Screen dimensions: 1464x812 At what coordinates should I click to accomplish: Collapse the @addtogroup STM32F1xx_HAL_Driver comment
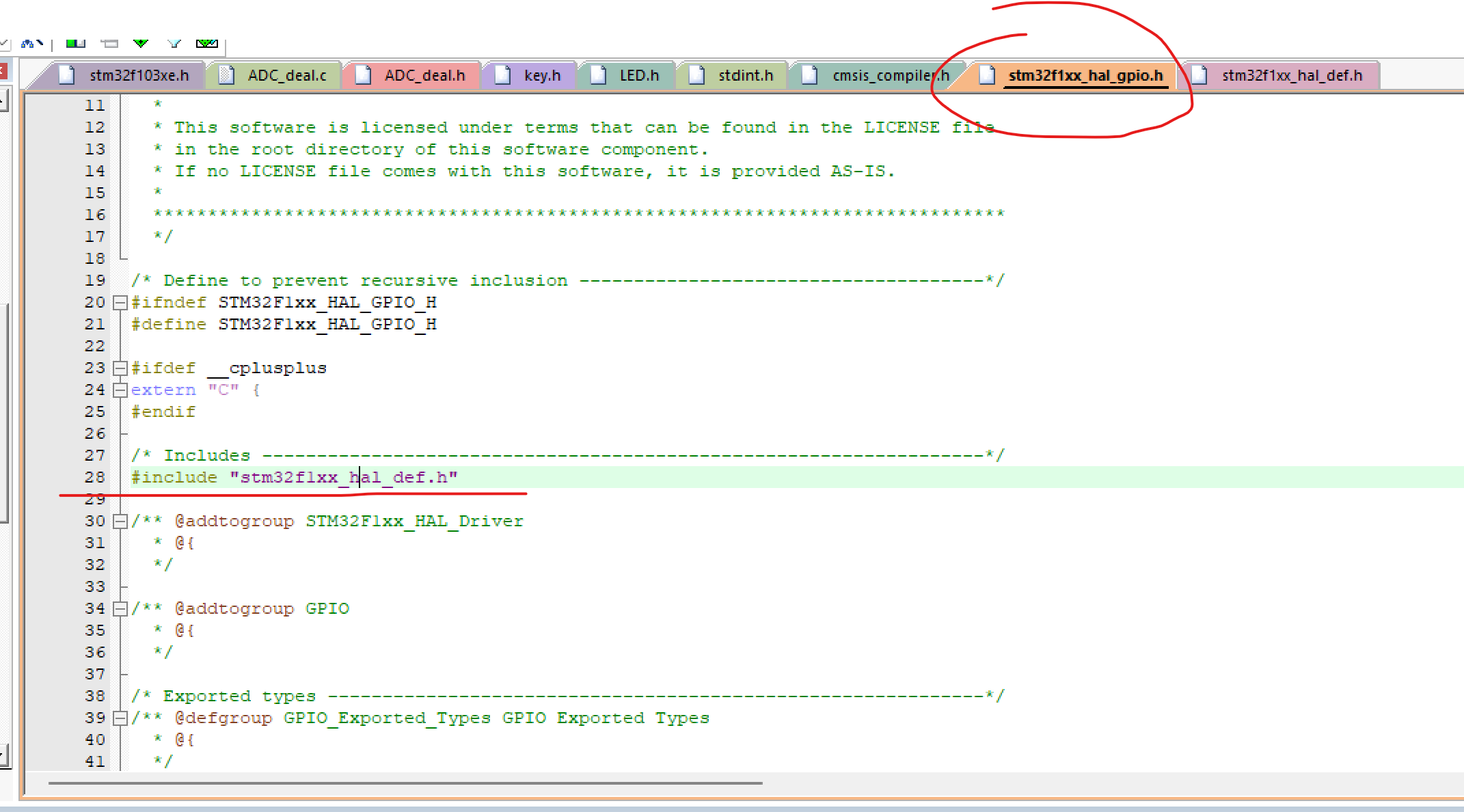pos(120,521)
